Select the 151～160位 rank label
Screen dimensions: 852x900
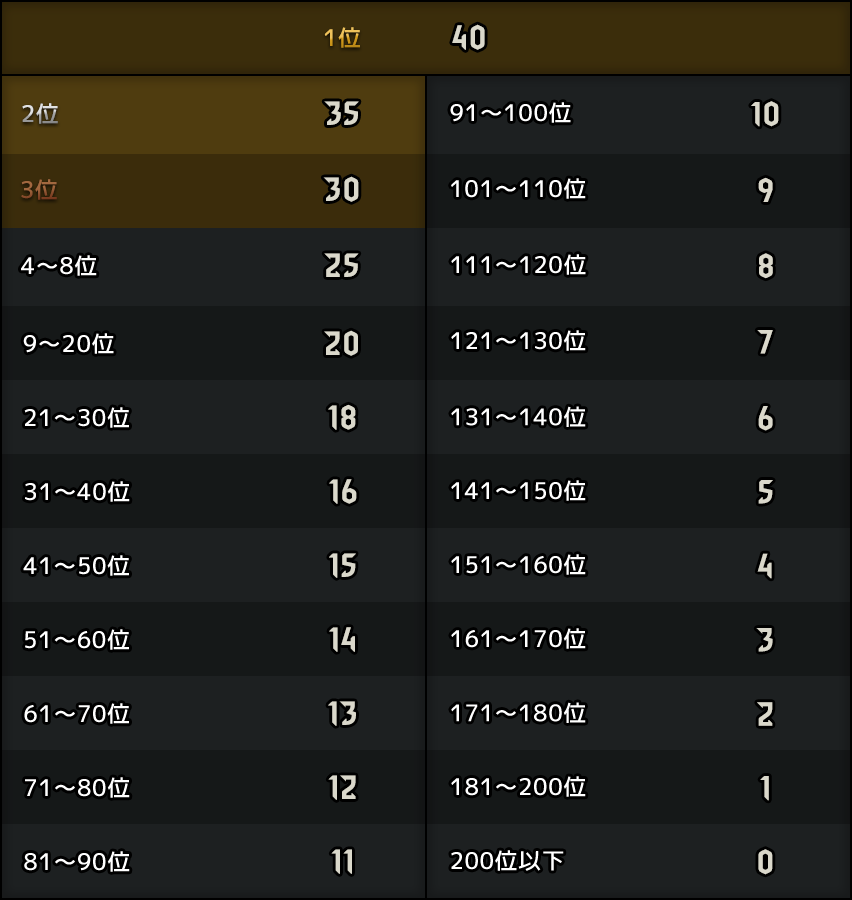[518, 565]
